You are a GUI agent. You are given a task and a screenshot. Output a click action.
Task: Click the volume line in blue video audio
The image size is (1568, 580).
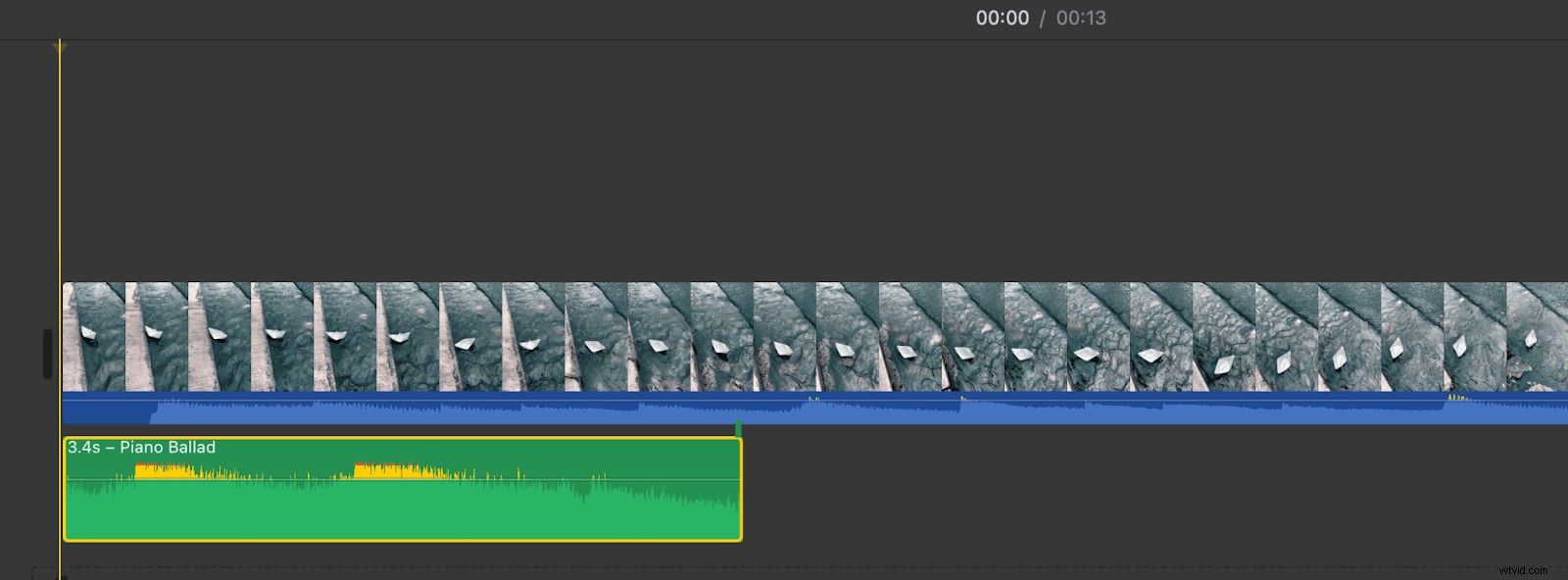[x=814, y=401]
